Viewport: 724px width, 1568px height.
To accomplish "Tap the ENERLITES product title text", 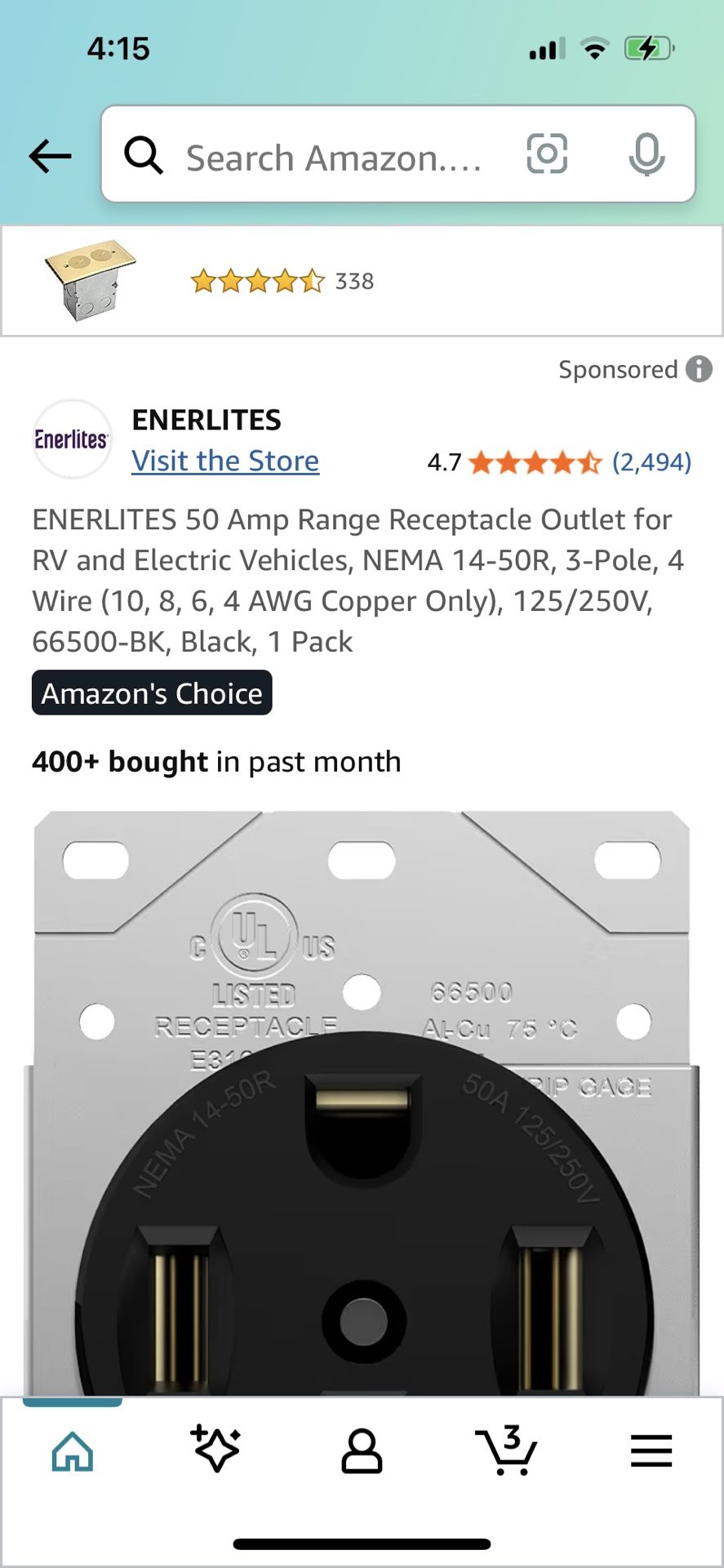I will [358, 581].
